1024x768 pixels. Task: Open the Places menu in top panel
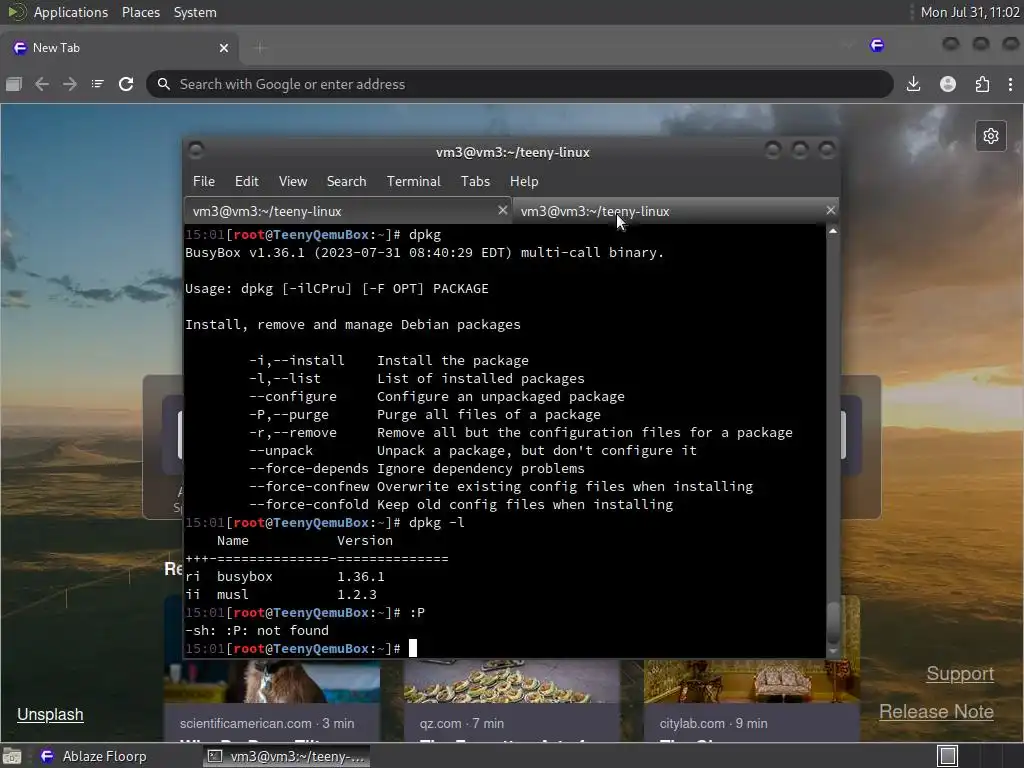[141, 12]
